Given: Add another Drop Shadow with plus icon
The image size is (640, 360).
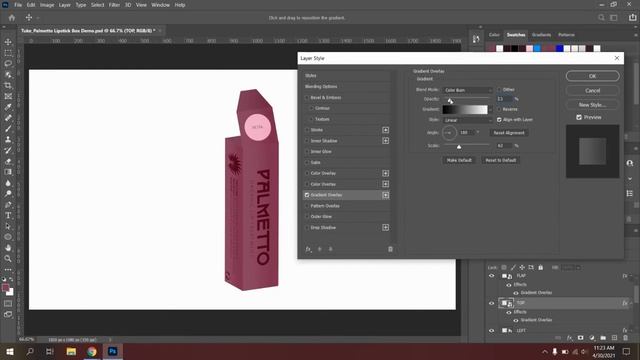Looking at the screenshot, I should (385, 227).
